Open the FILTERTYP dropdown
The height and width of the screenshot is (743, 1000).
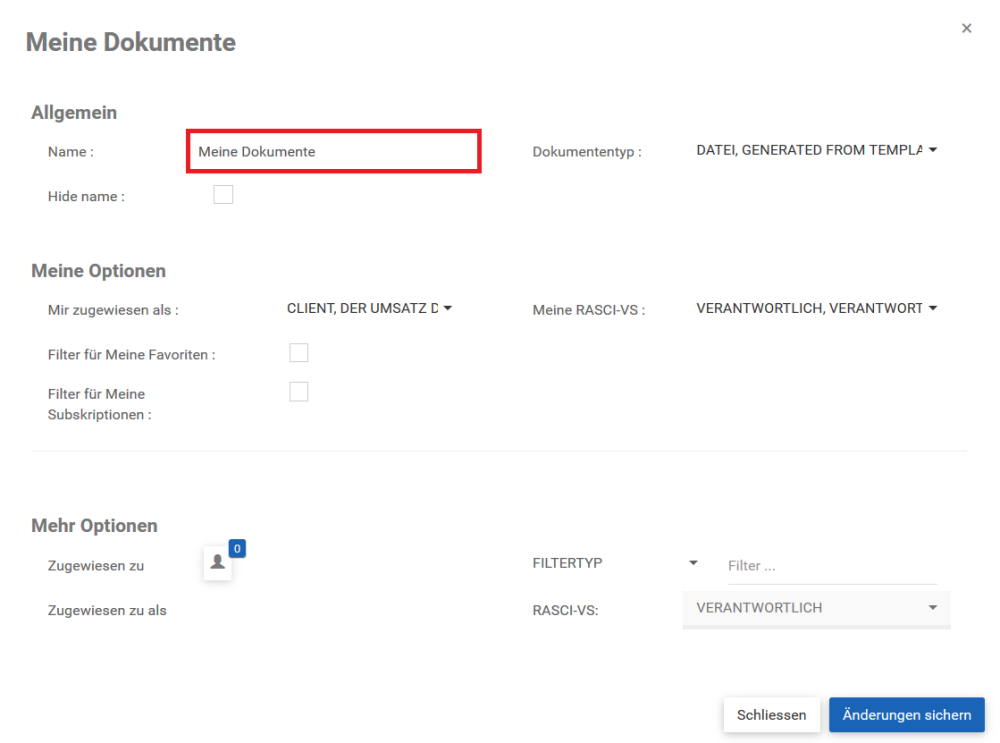[615, 563]
